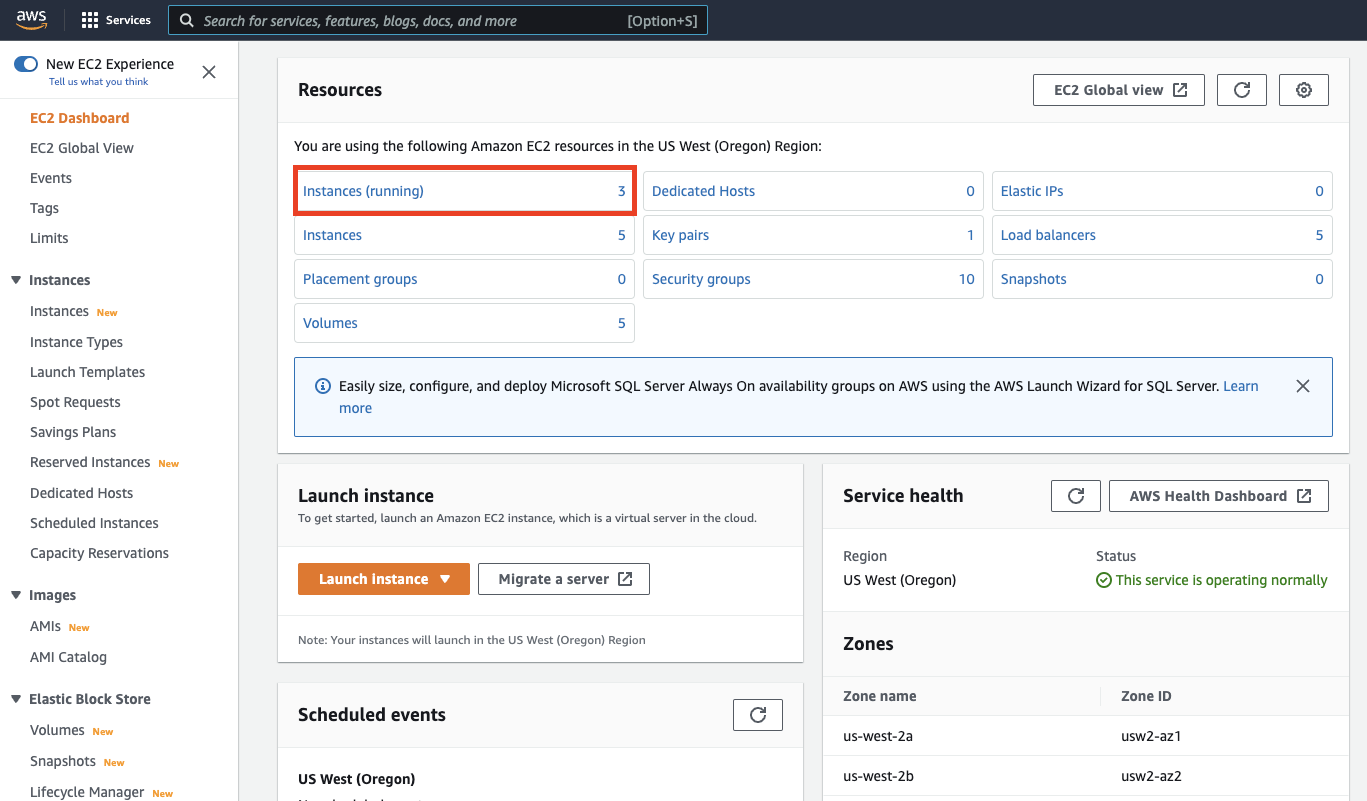Open the Services grid menu
The image size is (1367, 801).
tap(116, 20)
